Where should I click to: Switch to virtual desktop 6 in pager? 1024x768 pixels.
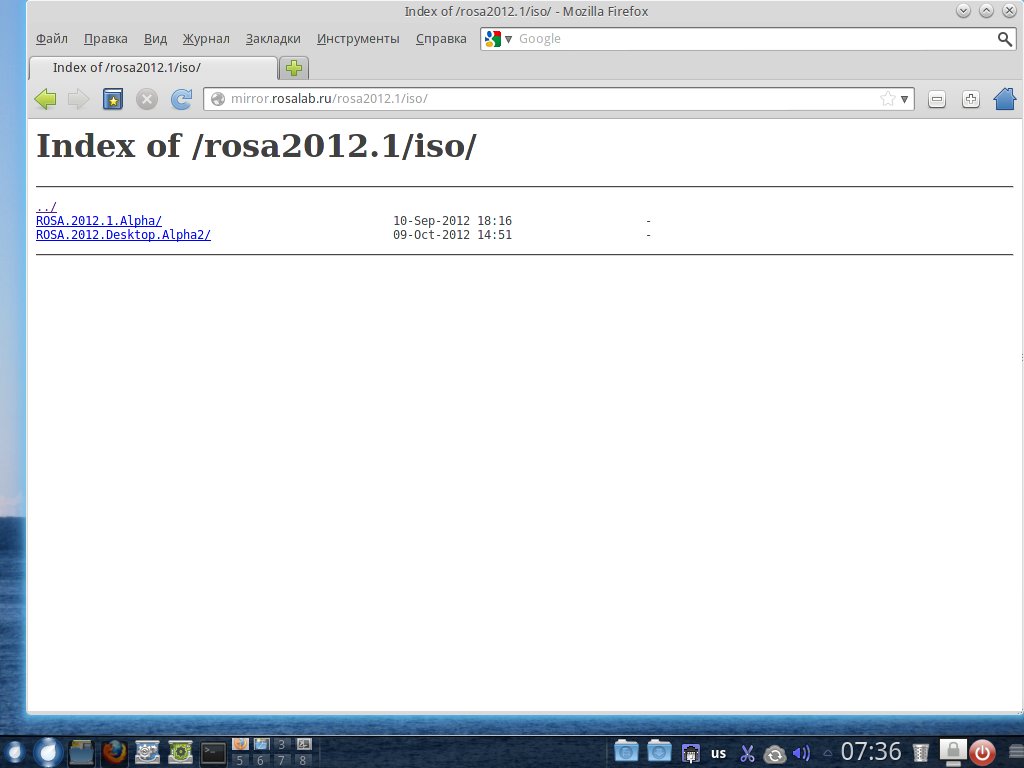point(261,760)
